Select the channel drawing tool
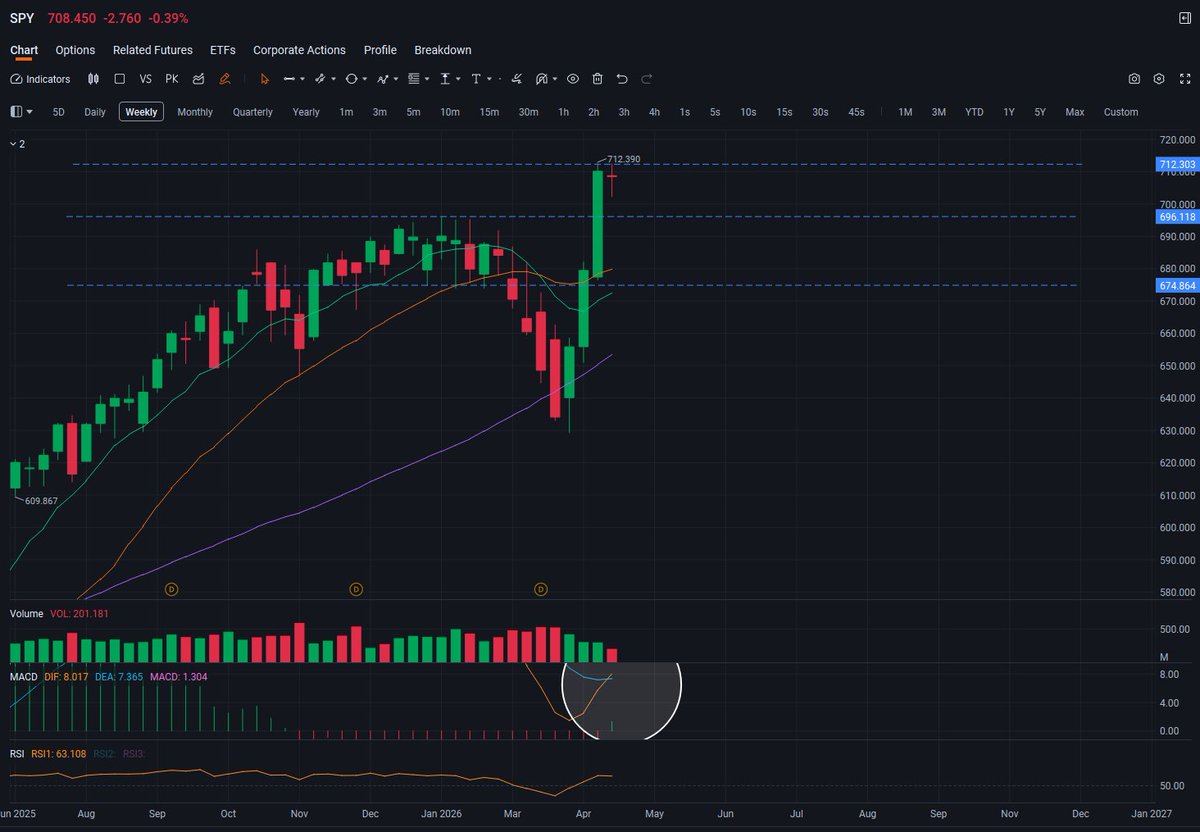The height and width of the screenshot is (832, 1200). (x=320, y=79)
